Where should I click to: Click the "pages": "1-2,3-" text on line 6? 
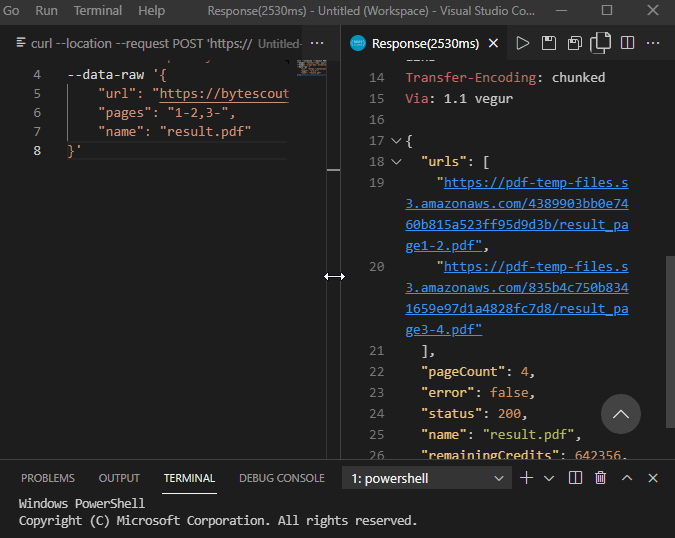(167, 113)
